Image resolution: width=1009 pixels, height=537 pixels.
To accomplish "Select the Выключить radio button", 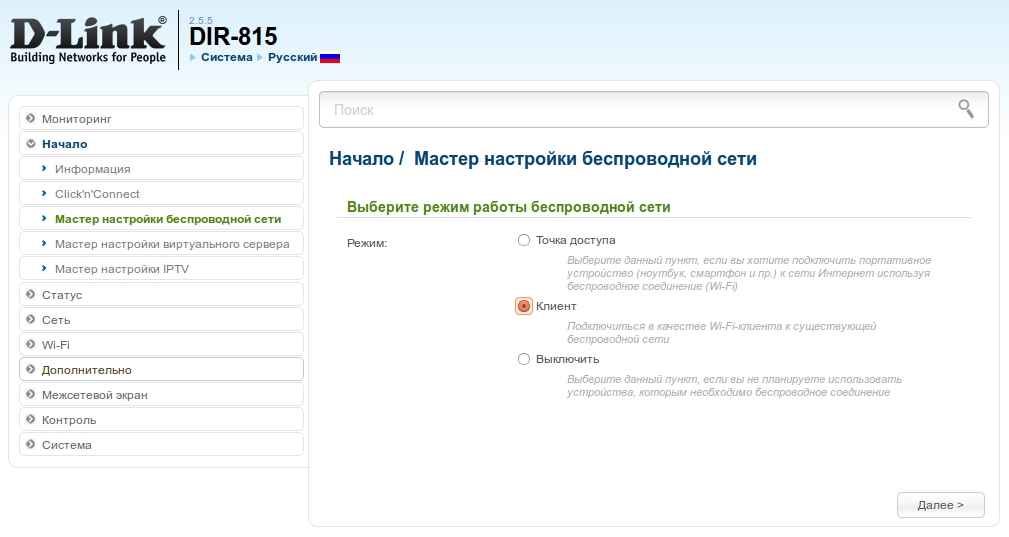I will click(524, 359).
